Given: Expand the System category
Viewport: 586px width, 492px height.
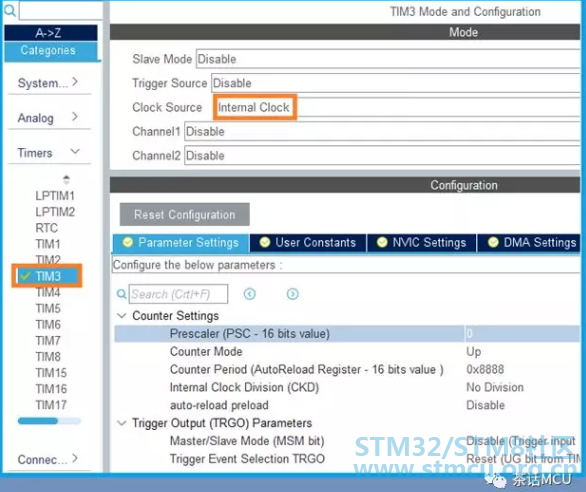Looking at the screenshot, I should (x=49, y=83).
